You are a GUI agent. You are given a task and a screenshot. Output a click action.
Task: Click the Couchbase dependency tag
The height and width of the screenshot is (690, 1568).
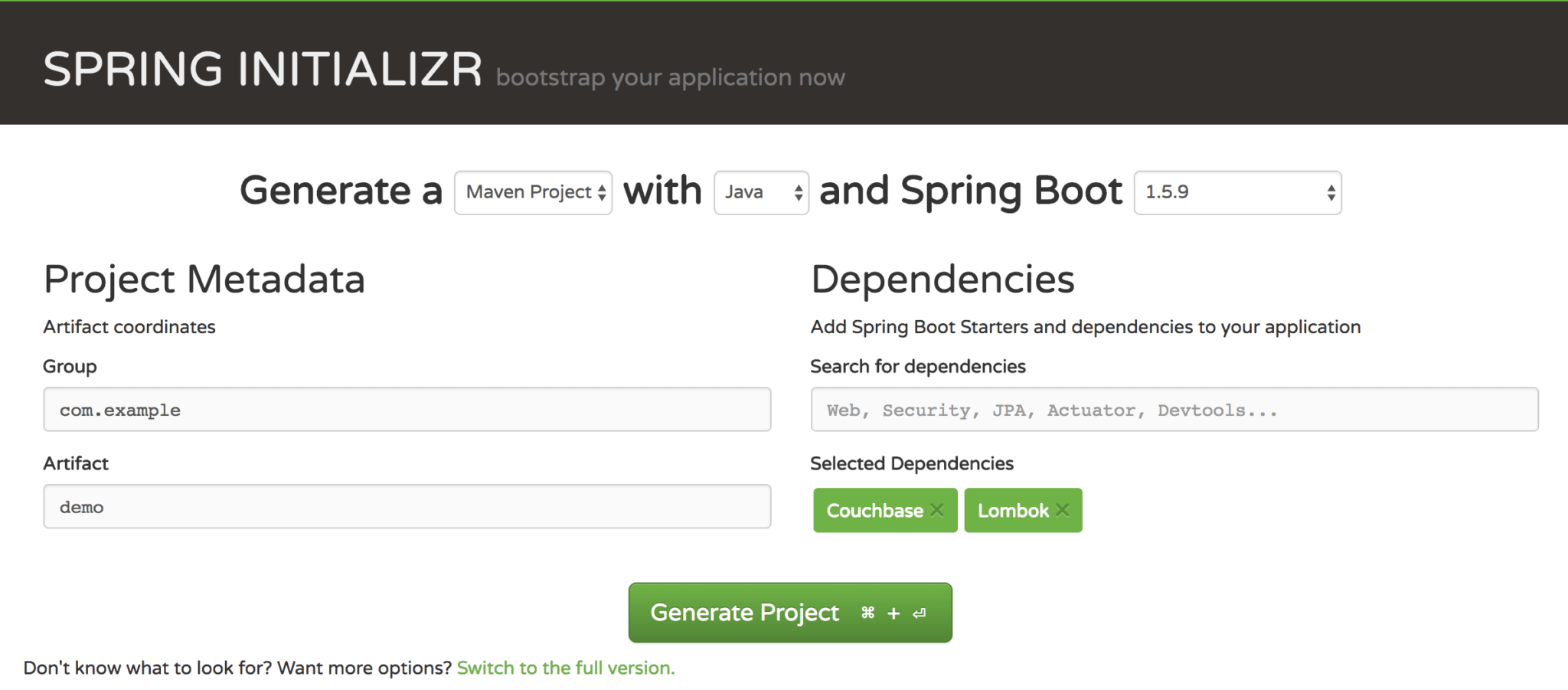(x=874, y=510)
